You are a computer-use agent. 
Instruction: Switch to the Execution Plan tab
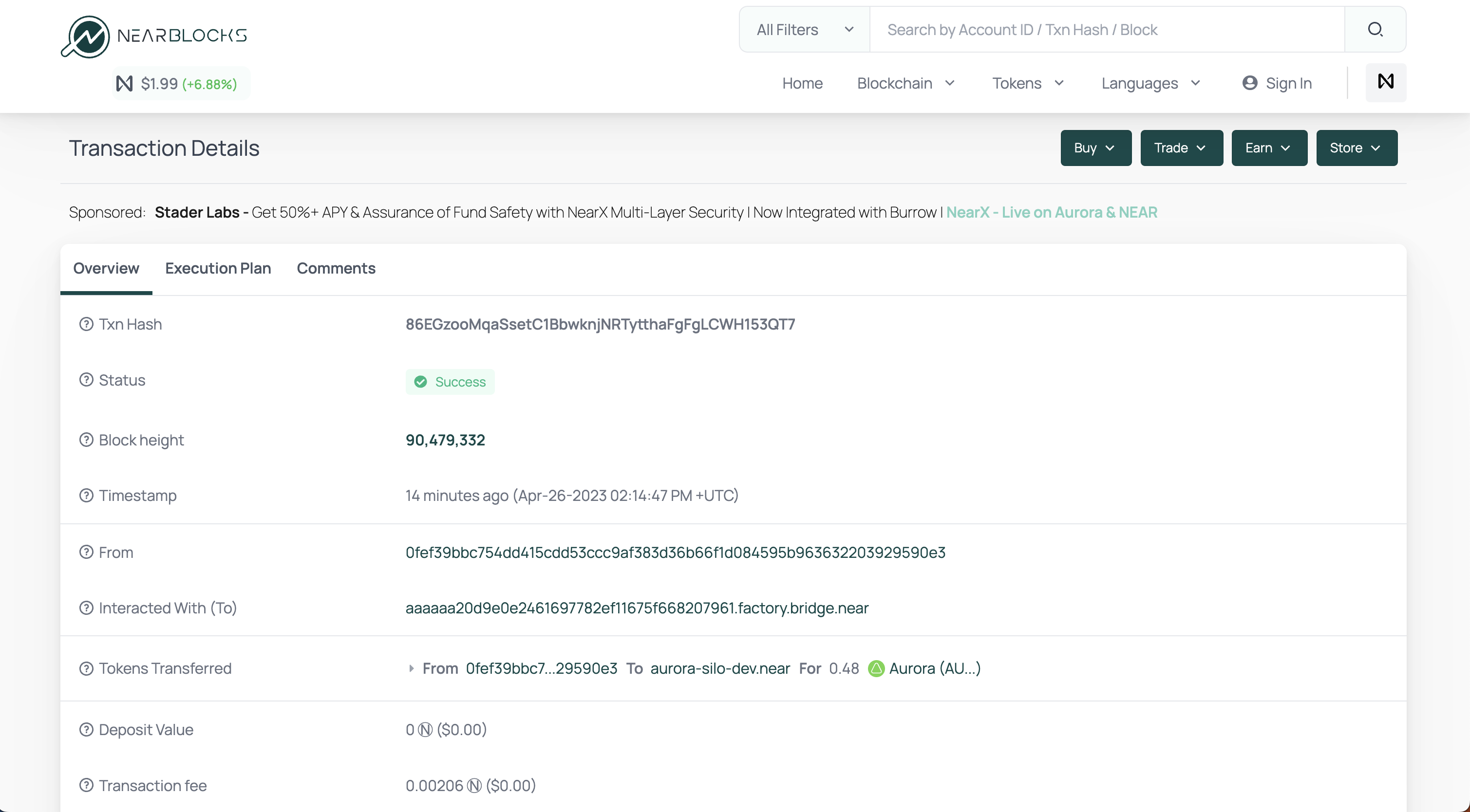click(x=218, y=268)
